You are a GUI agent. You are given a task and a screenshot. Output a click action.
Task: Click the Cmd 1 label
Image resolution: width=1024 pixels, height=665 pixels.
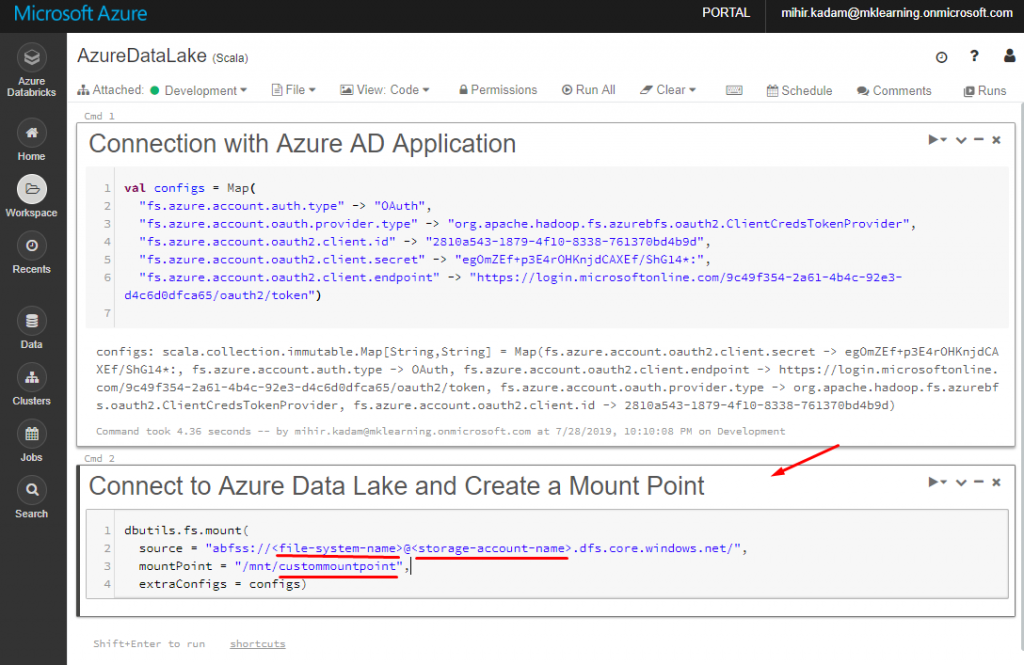pos(99,116)
